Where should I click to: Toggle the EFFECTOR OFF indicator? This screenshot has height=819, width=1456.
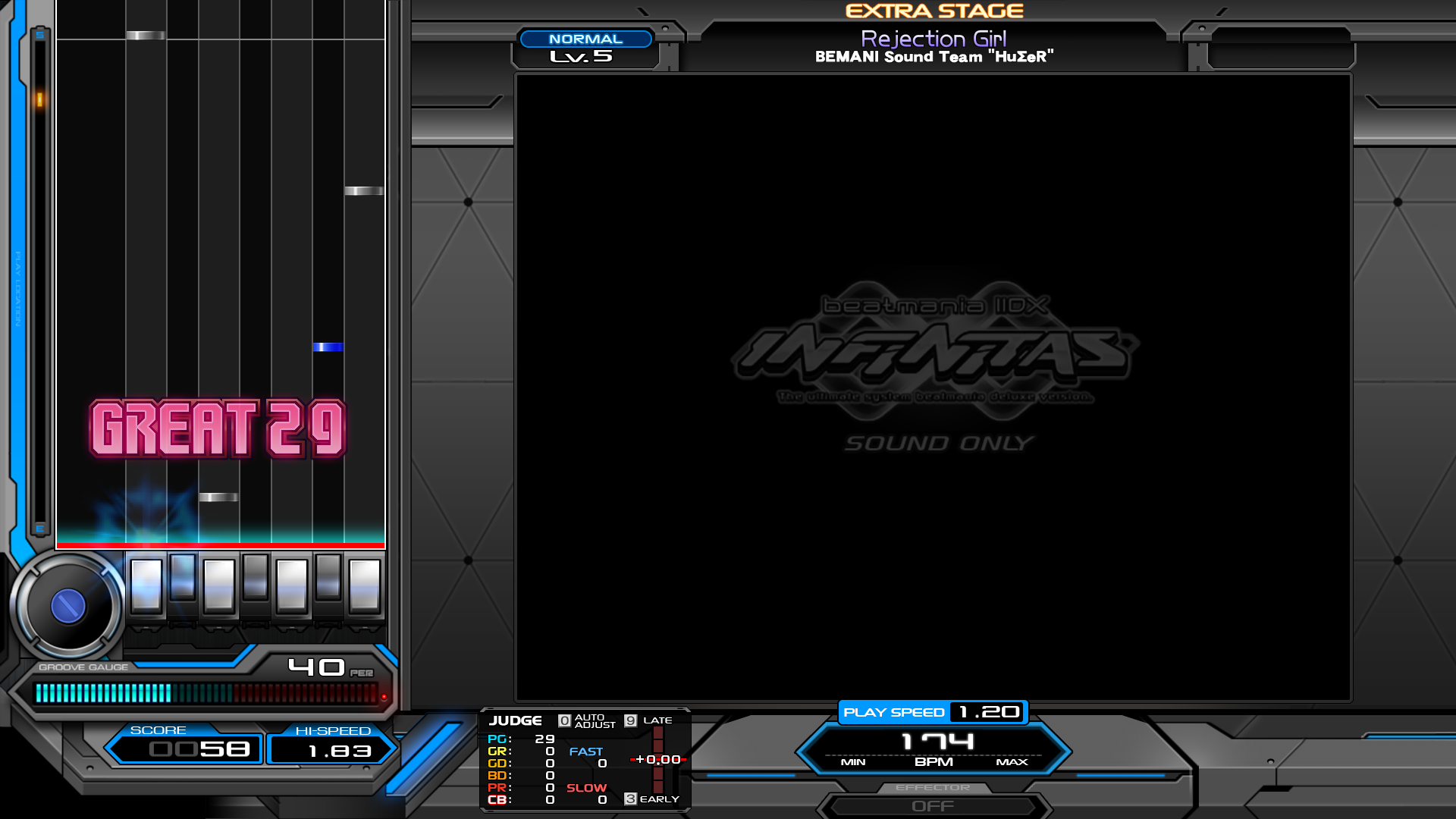click(933, 805)
